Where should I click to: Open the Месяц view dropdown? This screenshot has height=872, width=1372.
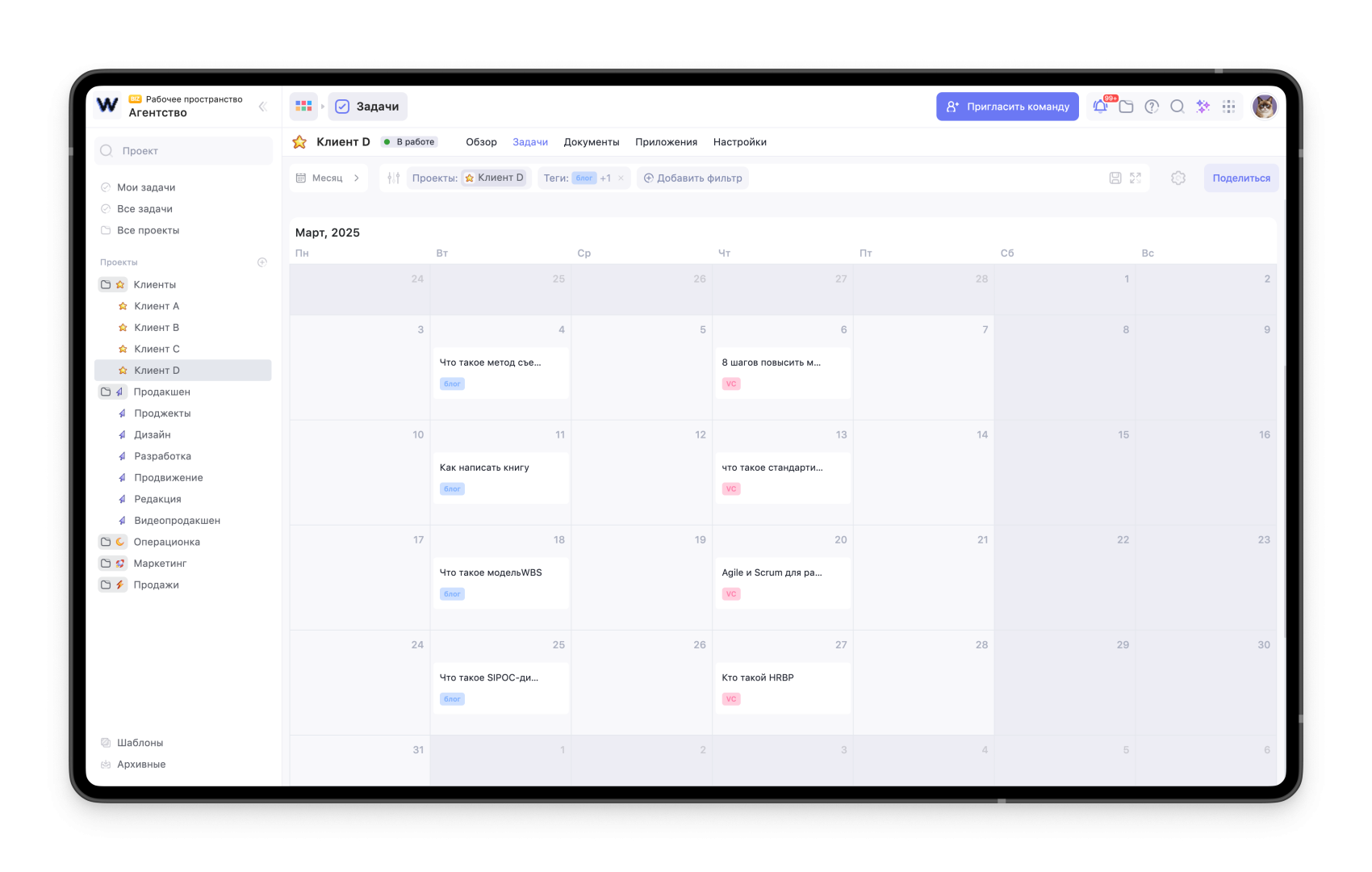(328, 178)
